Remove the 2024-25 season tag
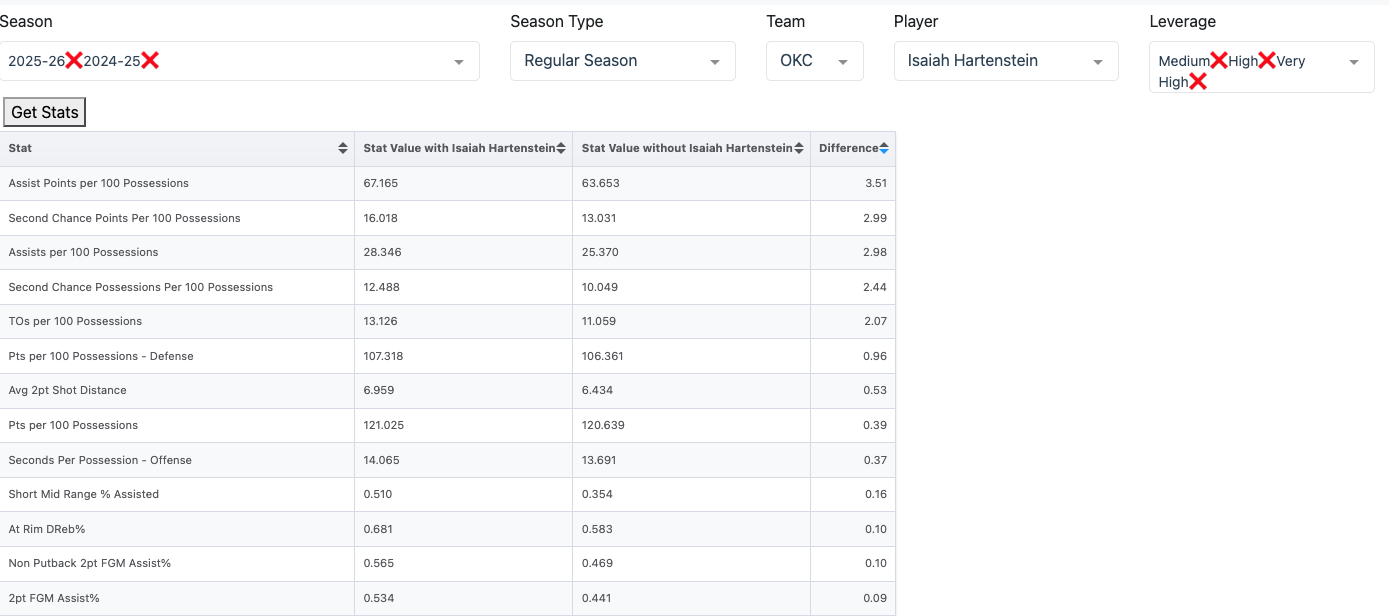 click(150, 61)
